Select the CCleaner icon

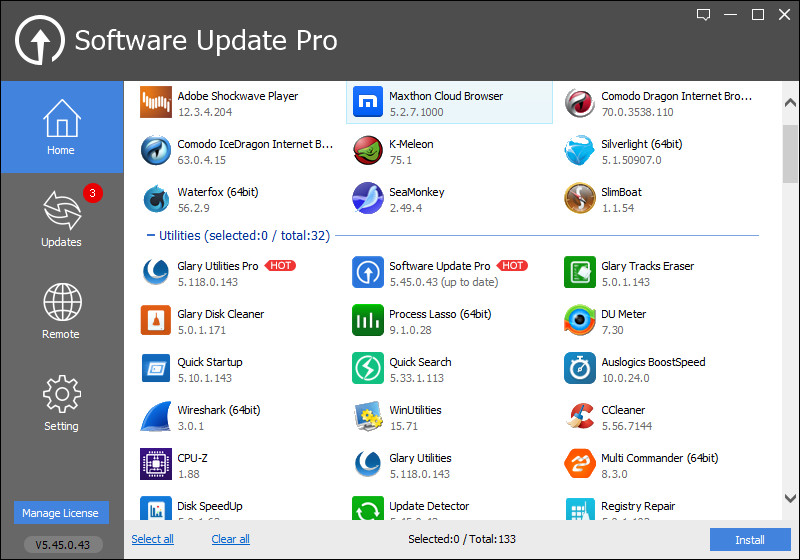[x=580, y=416]
